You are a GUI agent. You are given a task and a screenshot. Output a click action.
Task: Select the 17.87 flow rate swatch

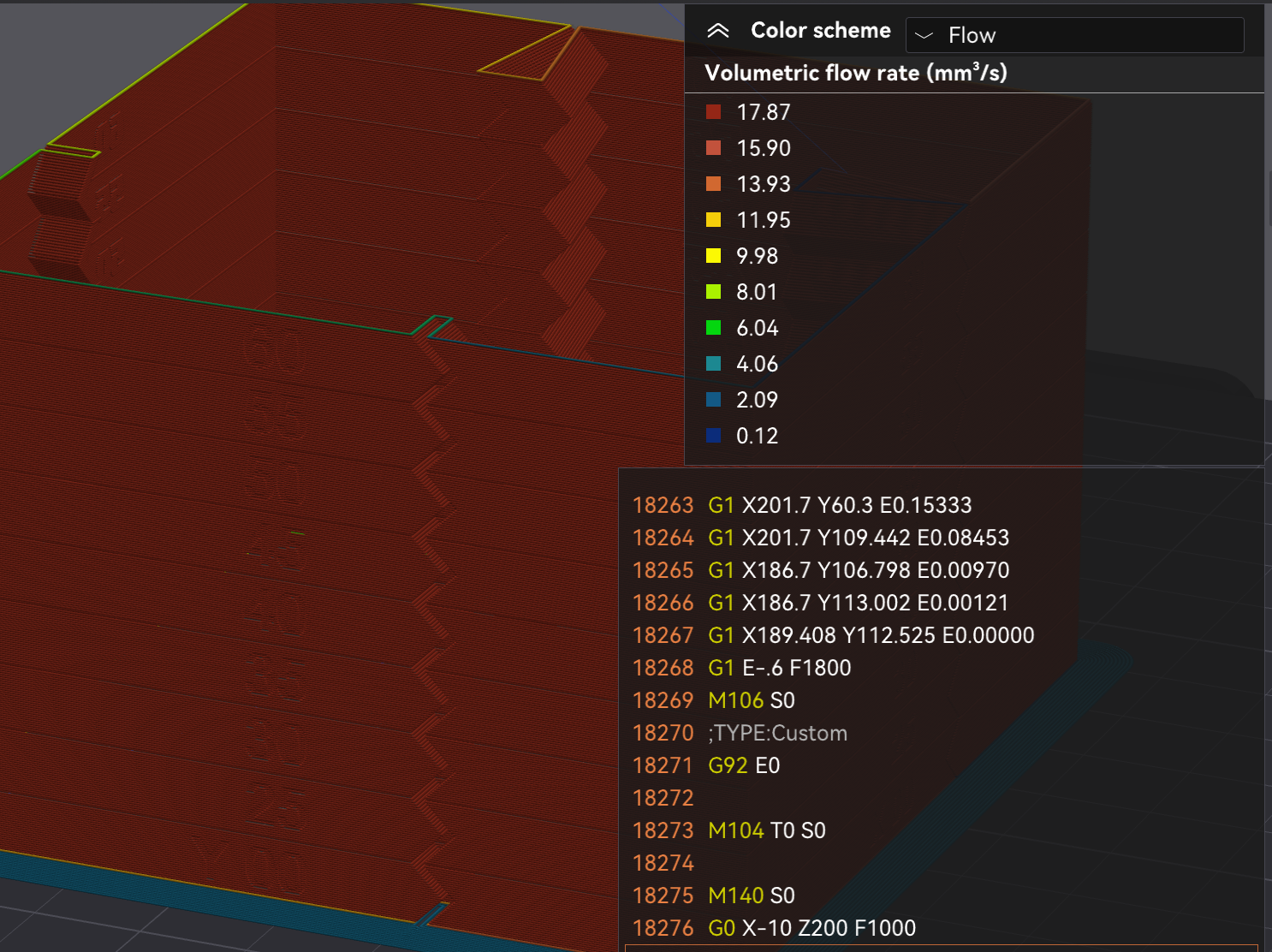click(713, 112)
